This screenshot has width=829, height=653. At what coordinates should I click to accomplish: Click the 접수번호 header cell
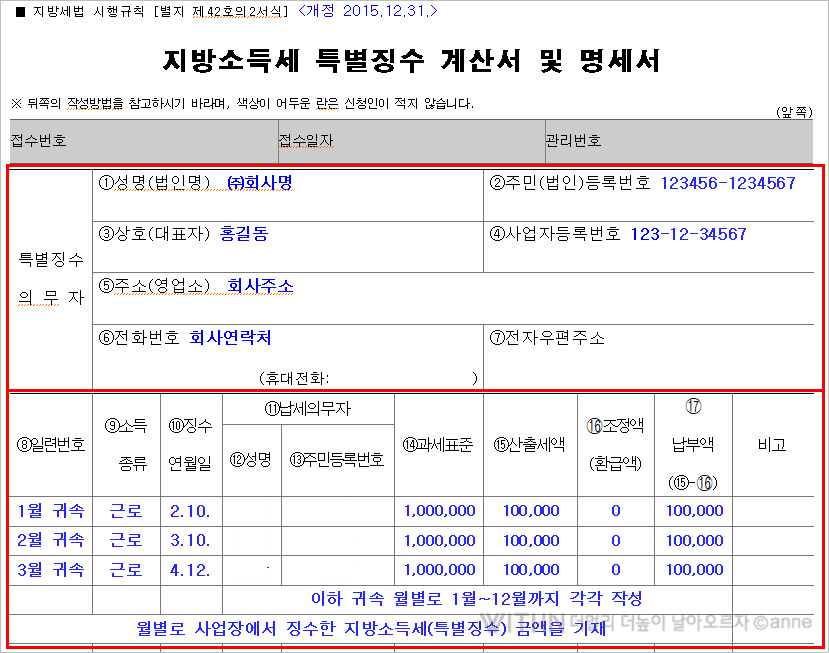[144, 141]
